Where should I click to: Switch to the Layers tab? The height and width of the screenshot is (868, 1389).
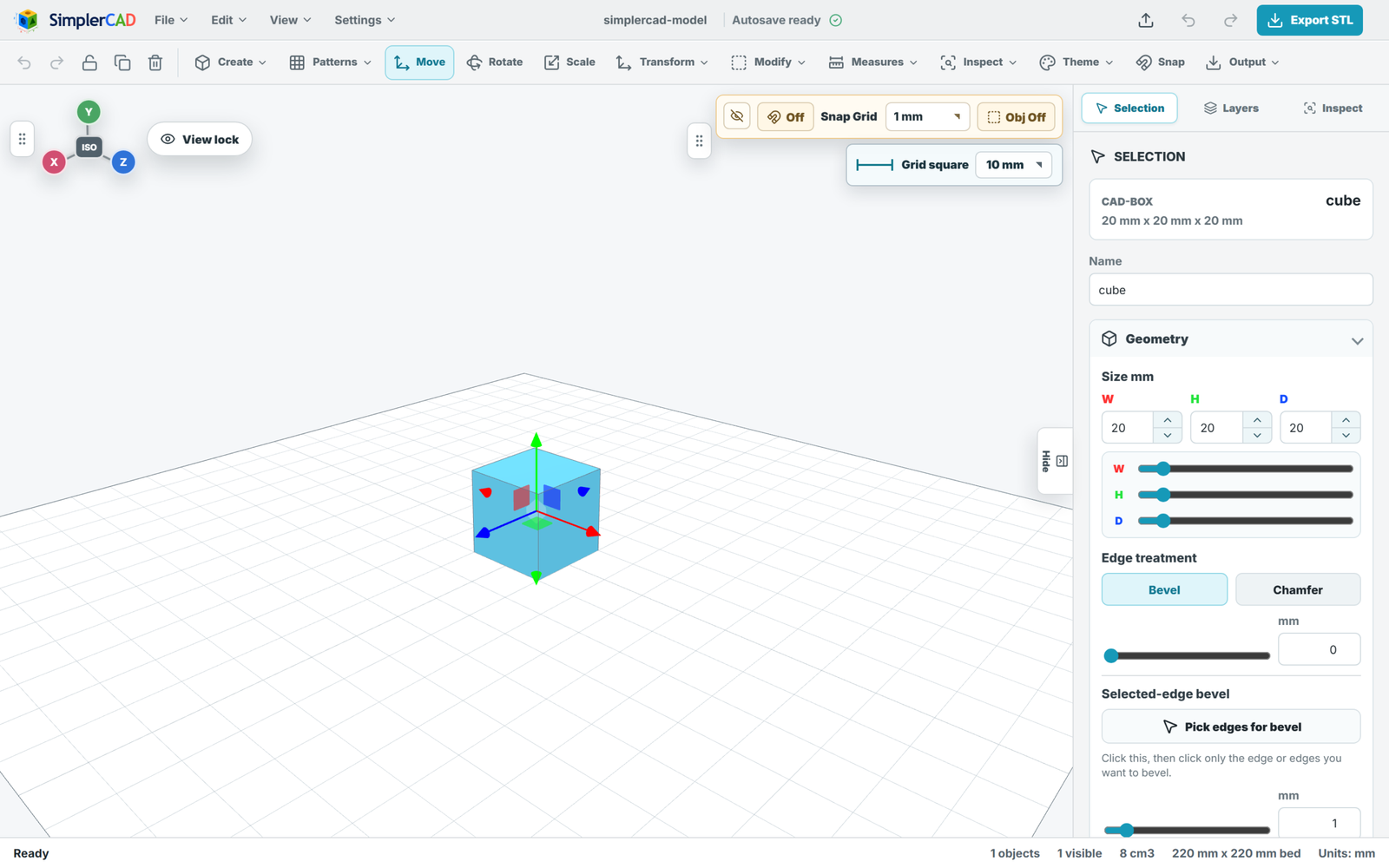[x=1231, y=108]
